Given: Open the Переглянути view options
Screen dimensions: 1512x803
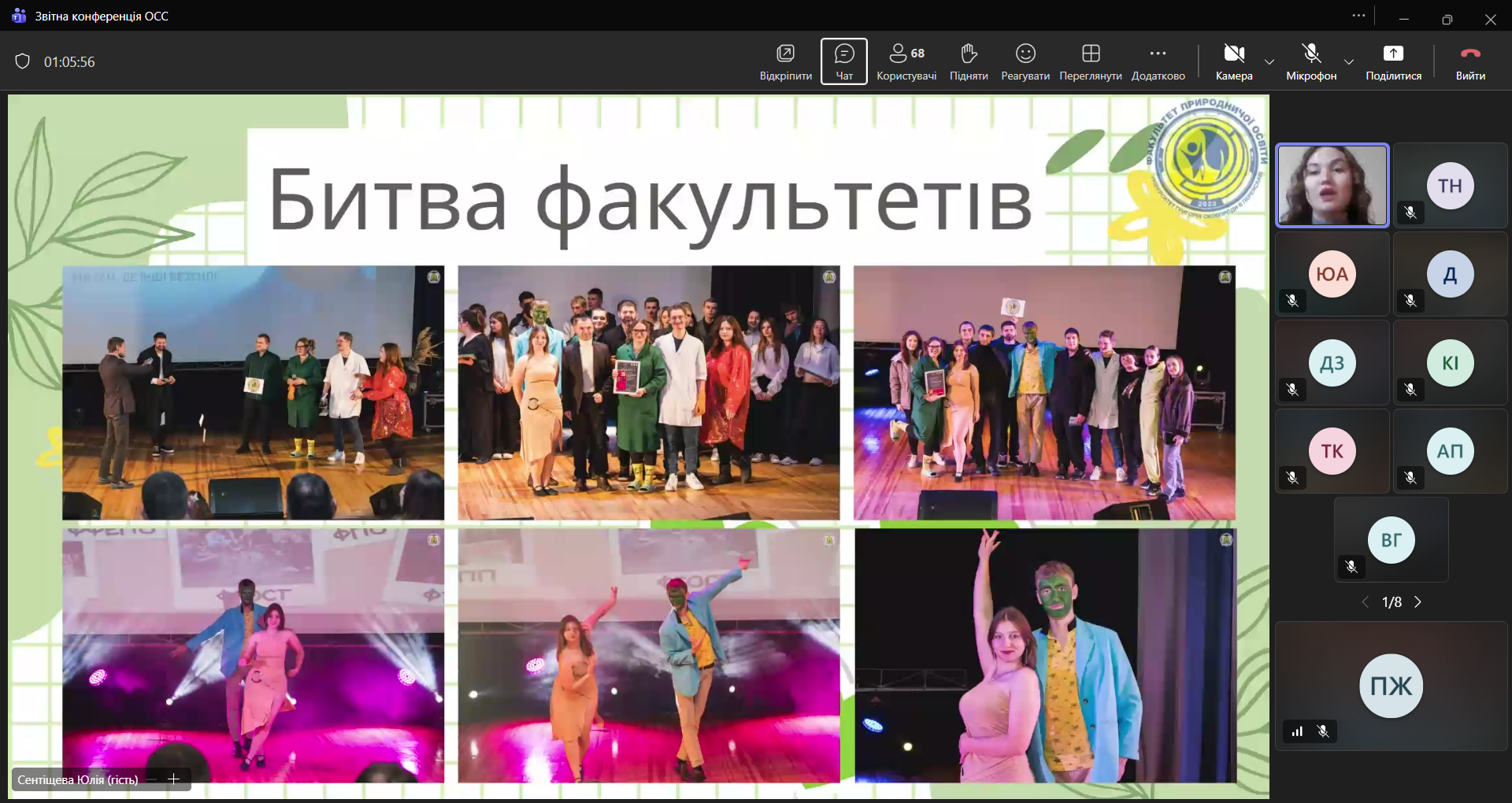Looking at the screenshot, I should [1090, 61].
